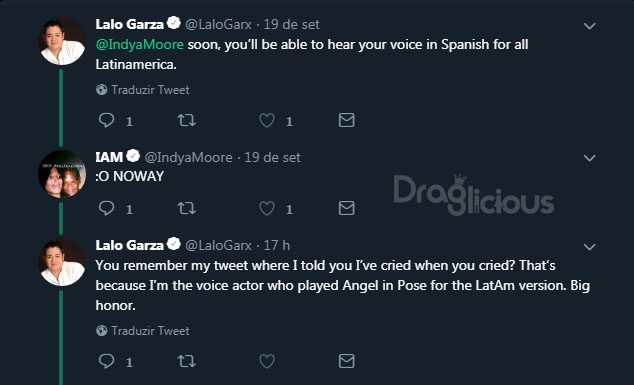Screen dimensions: 634x385
Task: View Lalo Garza's avatar on top tweet
Action: click(x=62, y=41)
